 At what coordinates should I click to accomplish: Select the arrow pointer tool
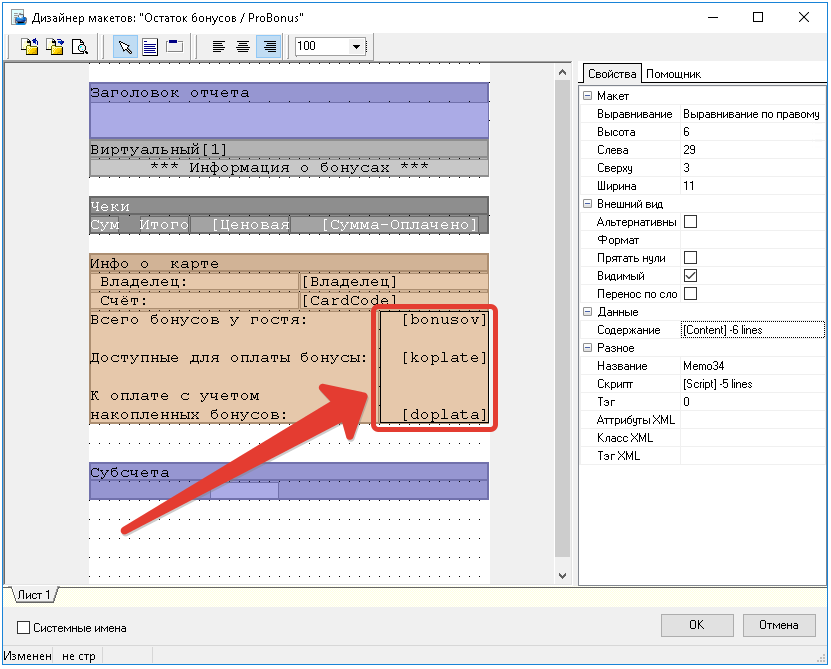pyautogui.click(x=125, y=47)
